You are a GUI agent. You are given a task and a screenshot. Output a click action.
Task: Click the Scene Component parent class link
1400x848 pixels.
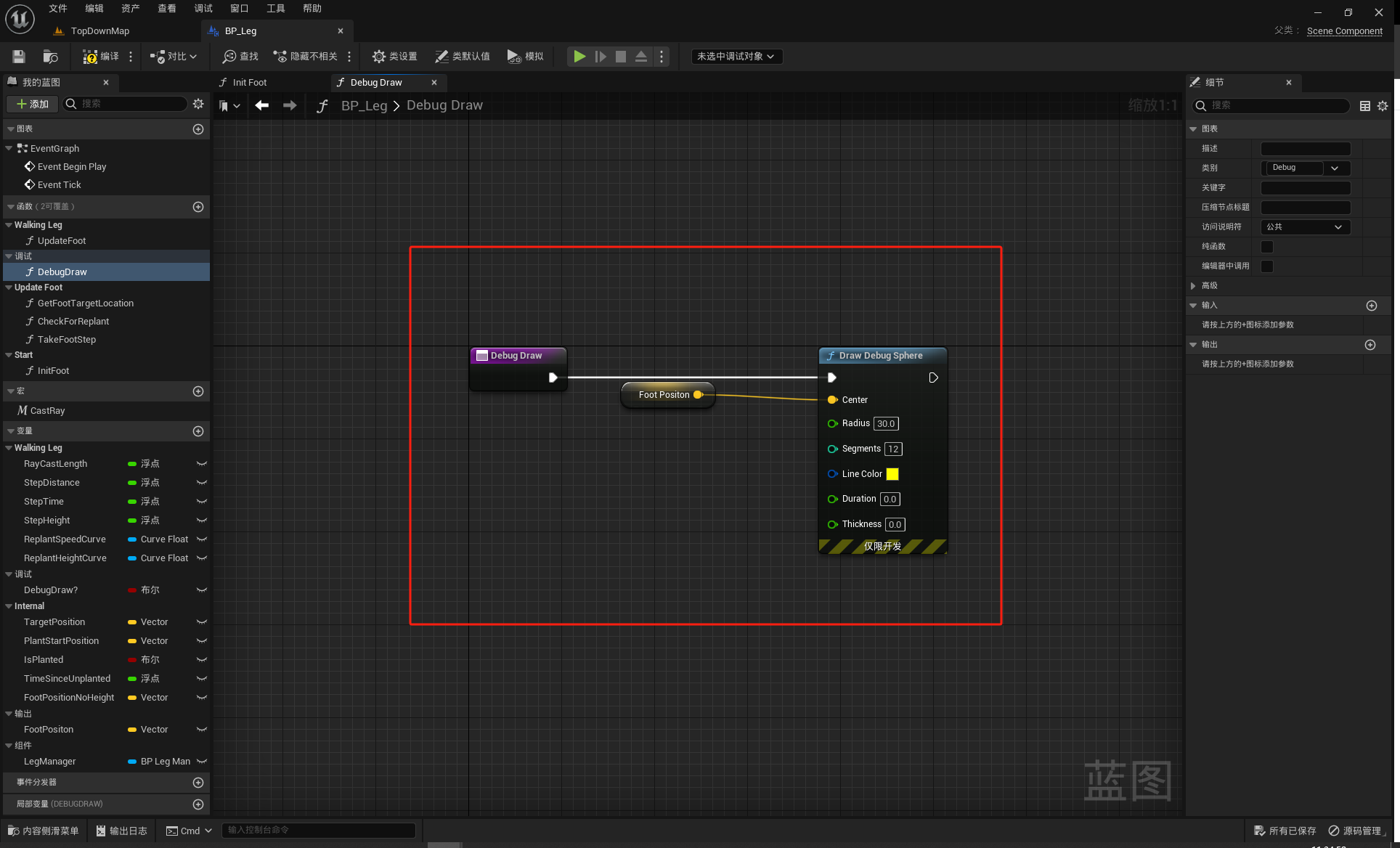tap(1344, 30)
